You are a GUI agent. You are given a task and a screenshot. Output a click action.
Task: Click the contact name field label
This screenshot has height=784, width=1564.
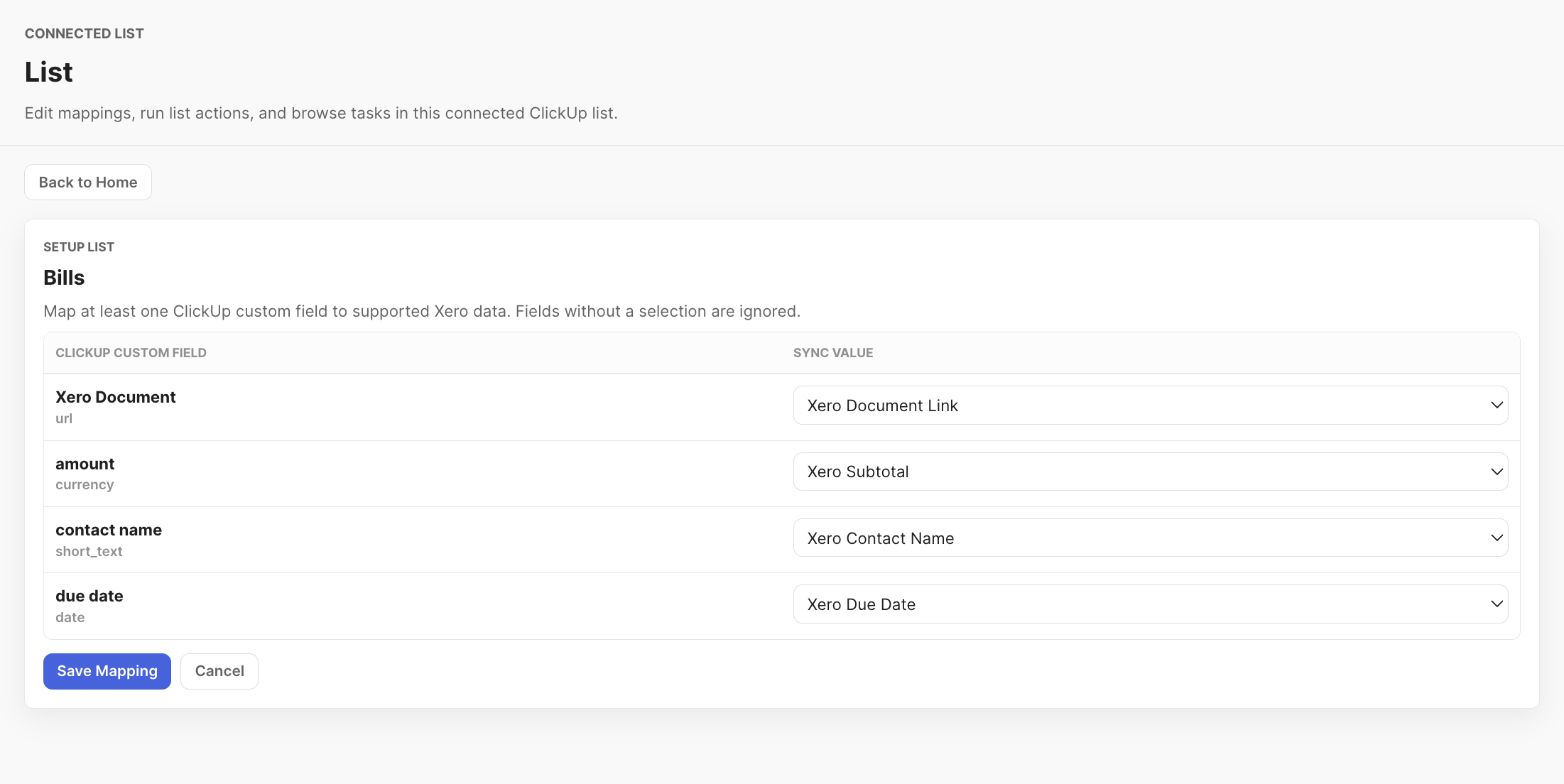pyautogui.click(x=109, y=530)
